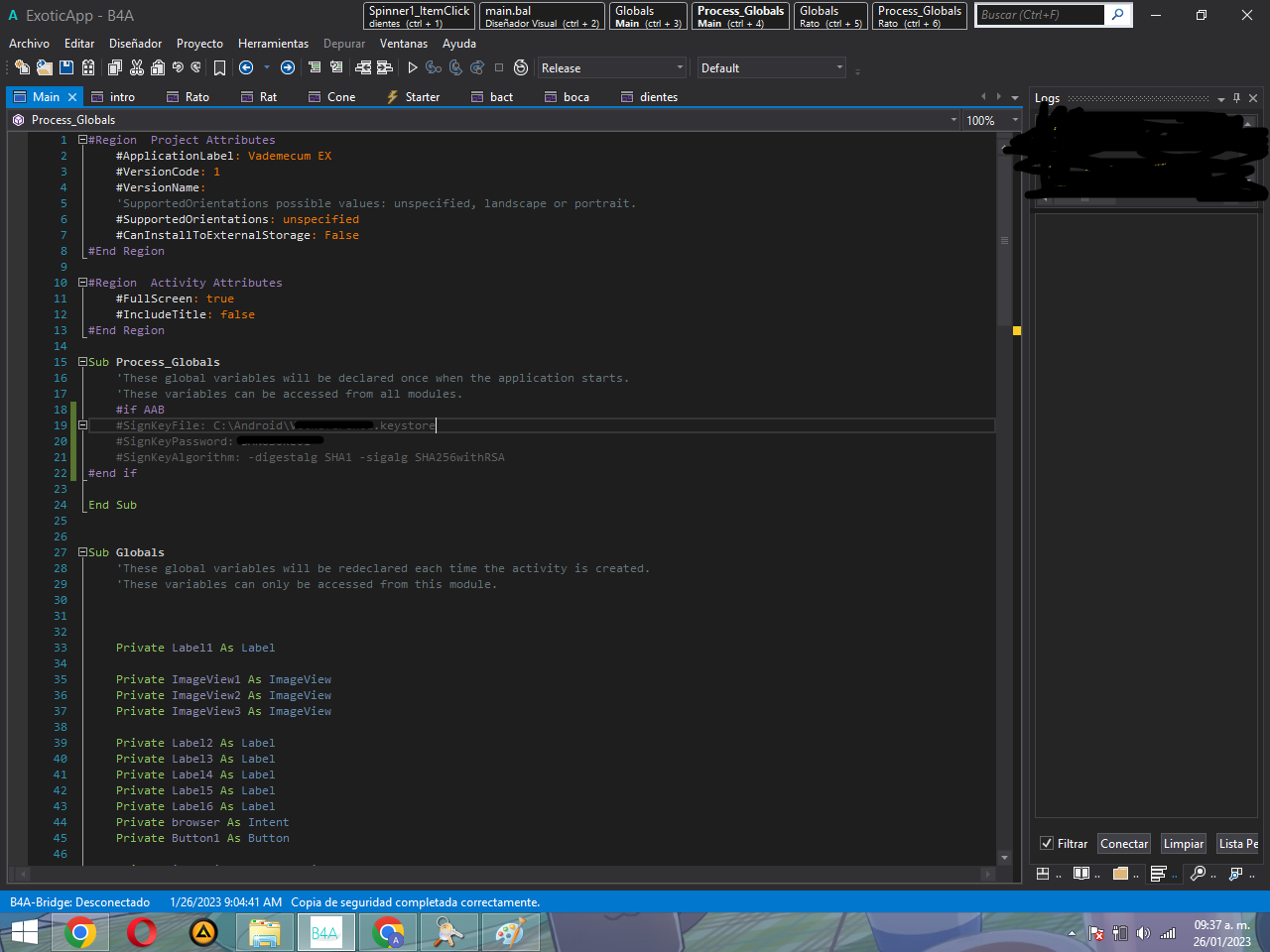
Task: Click the Cut scissors icon
Action: pos(137,67)
